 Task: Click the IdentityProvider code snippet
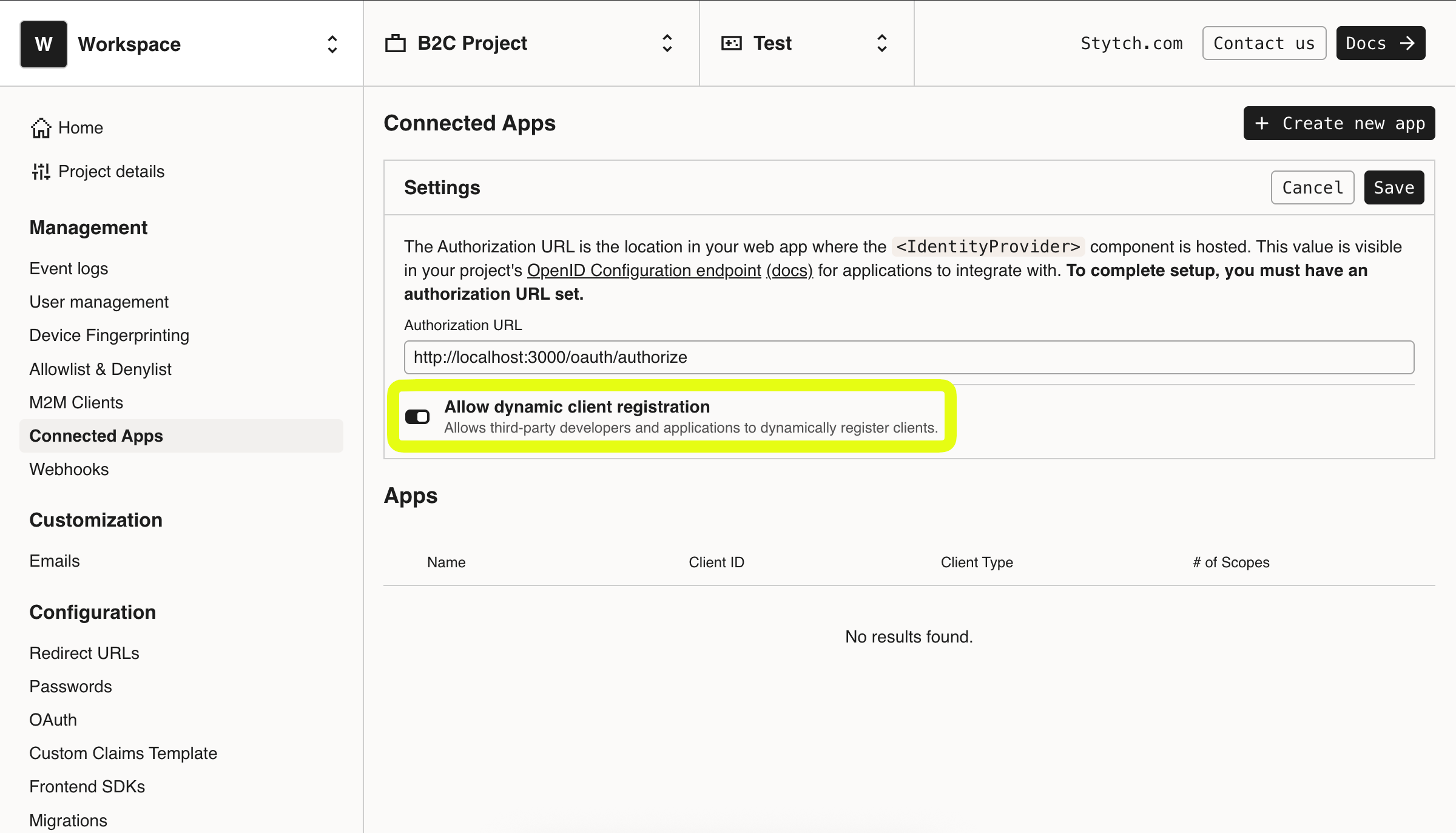(x=988, y=247)
